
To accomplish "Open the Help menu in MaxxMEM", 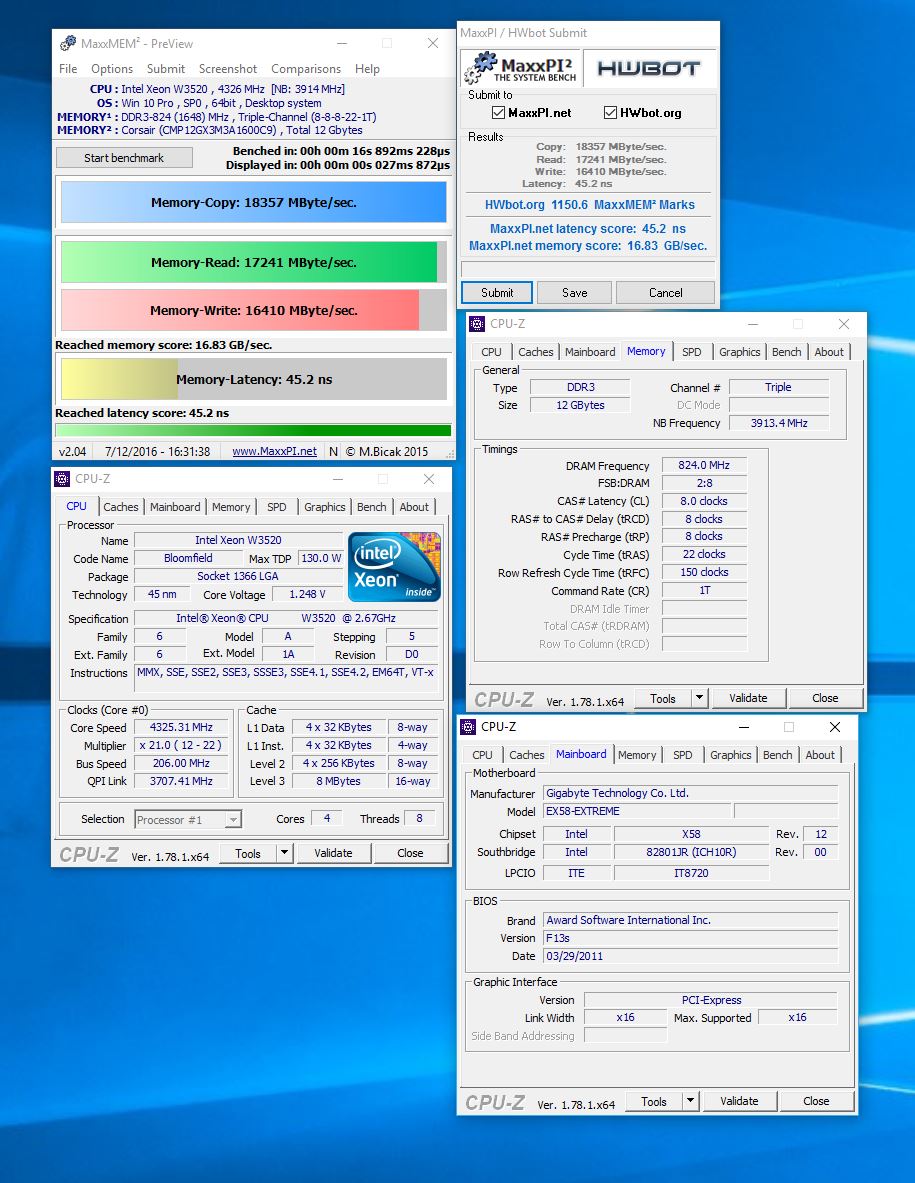I will pyautogui.click(x=367, y=69).
